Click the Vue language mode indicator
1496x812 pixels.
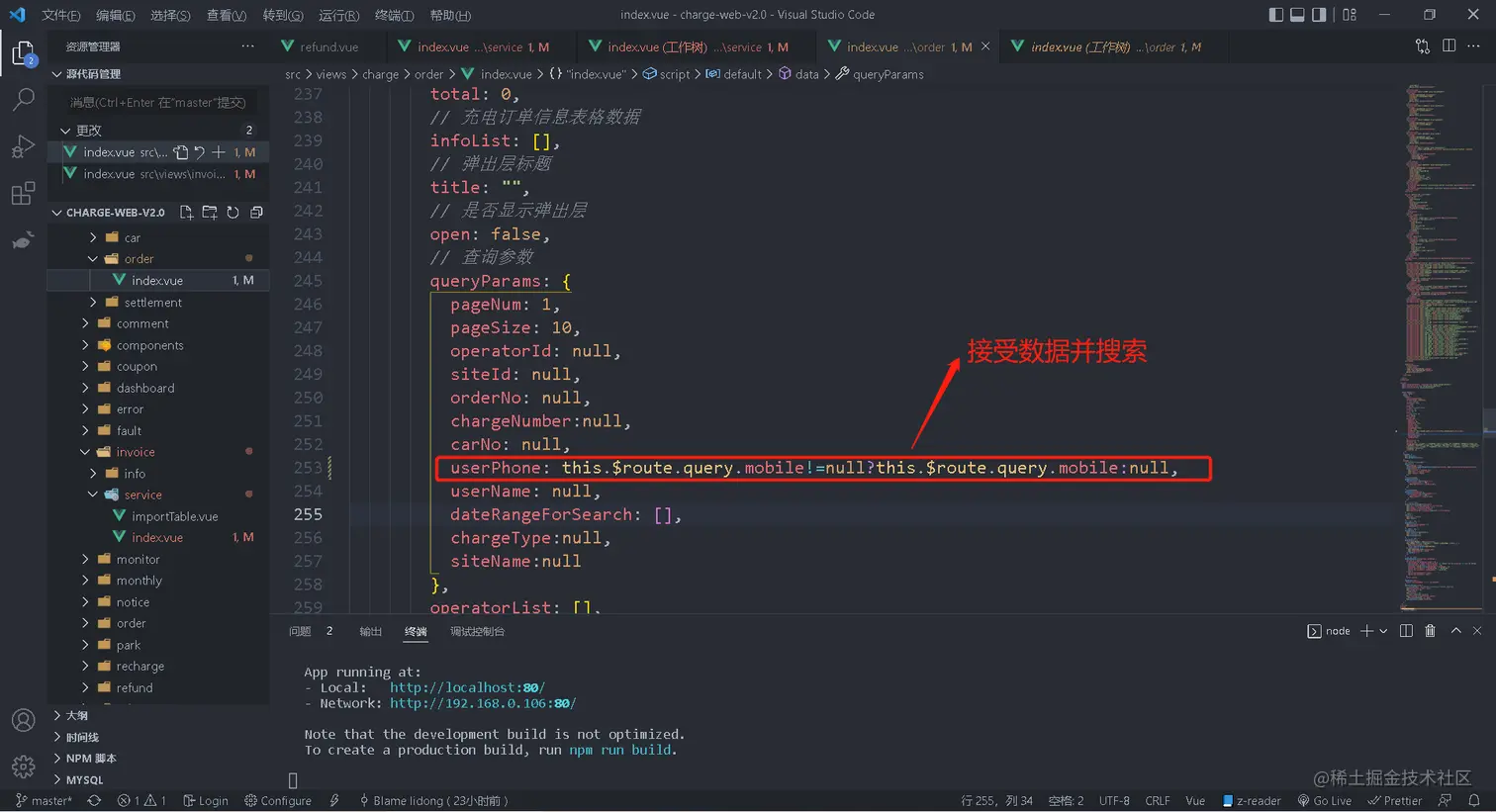pos(1195,801)
